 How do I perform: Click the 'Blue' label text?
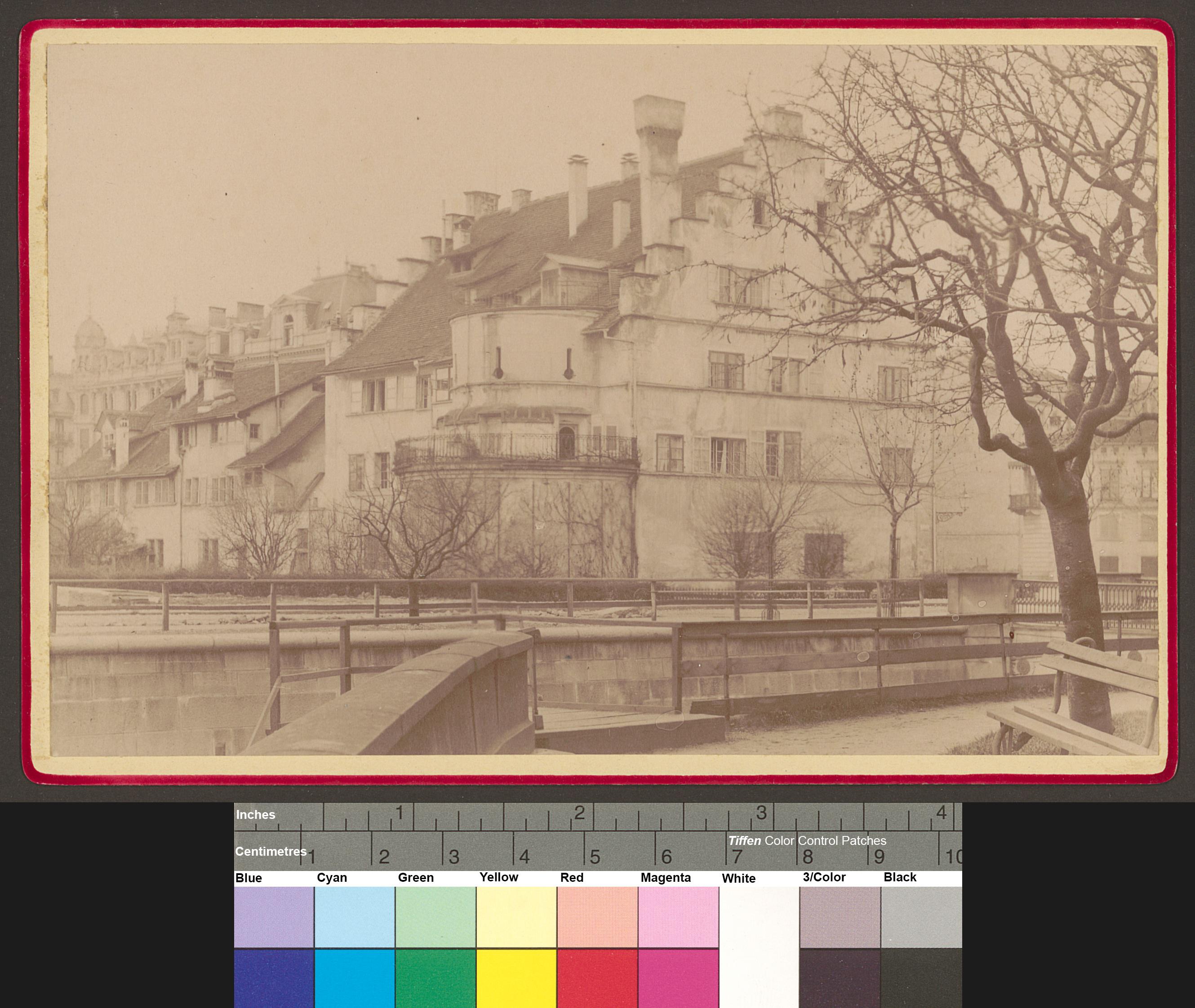[249, 878]
